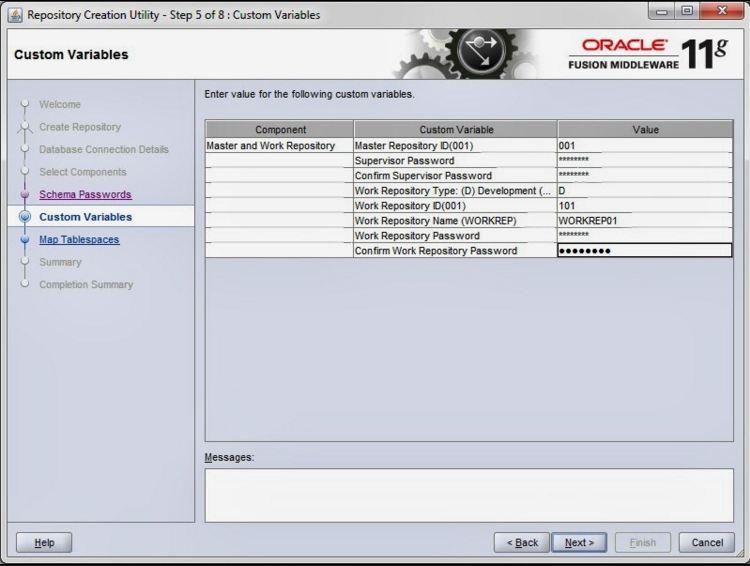Viewport: 750px width, 566px height.
Task: Select the Work Repository Name (WORKREP) label cell
Action: click(x=455, y=221)
